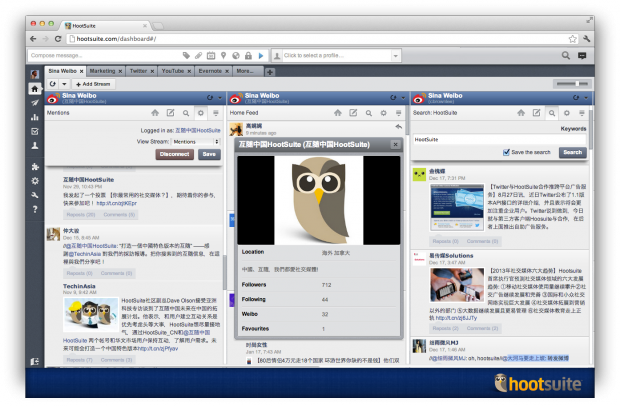The width and height of the screenshot is (620, 406).
Task: Switch to the Evernote tab
Action: coord(210,71)
